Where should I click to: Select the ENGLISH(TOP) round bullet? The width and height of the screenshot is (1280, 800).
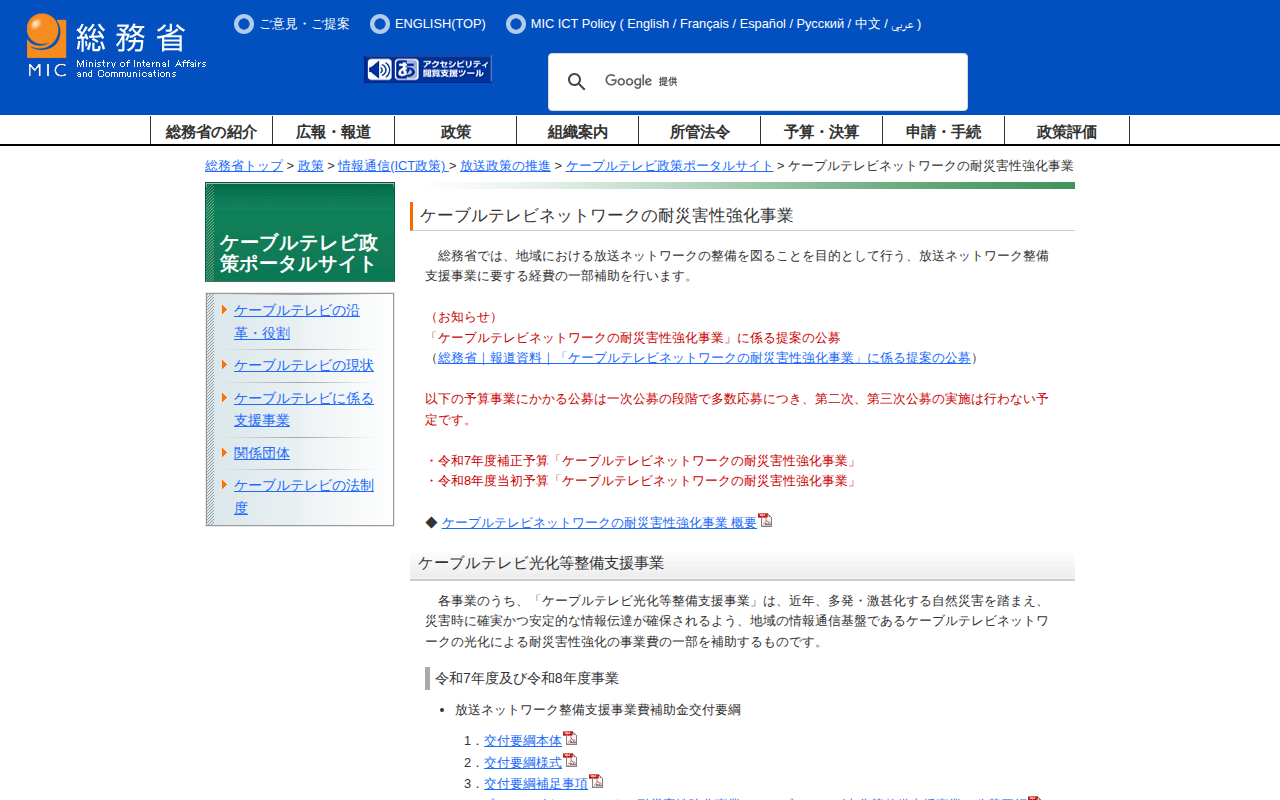pos(380,24)
